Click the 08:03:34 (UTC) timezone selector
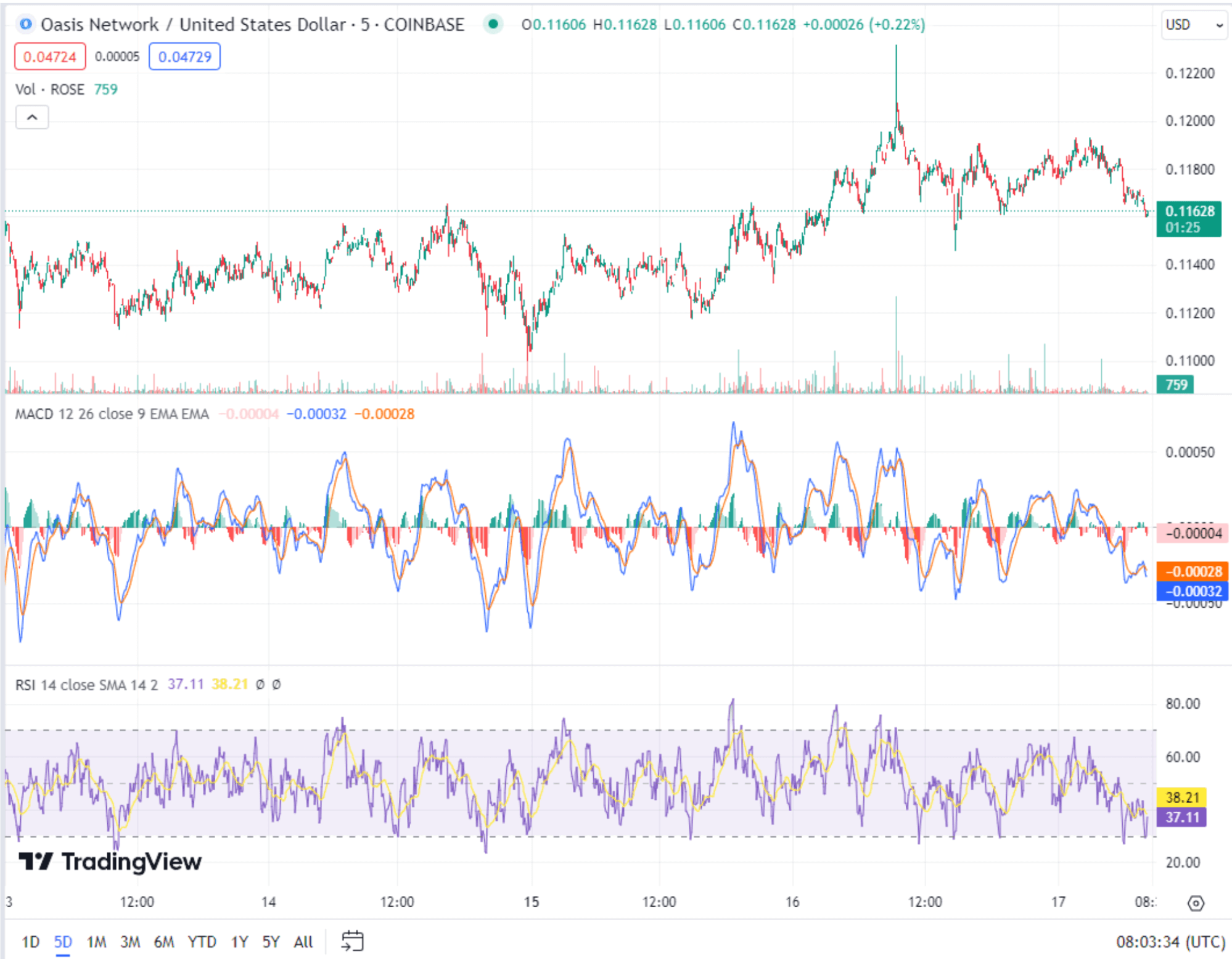The width and height of the screenshot is (1232, 959). point(1170,941)
